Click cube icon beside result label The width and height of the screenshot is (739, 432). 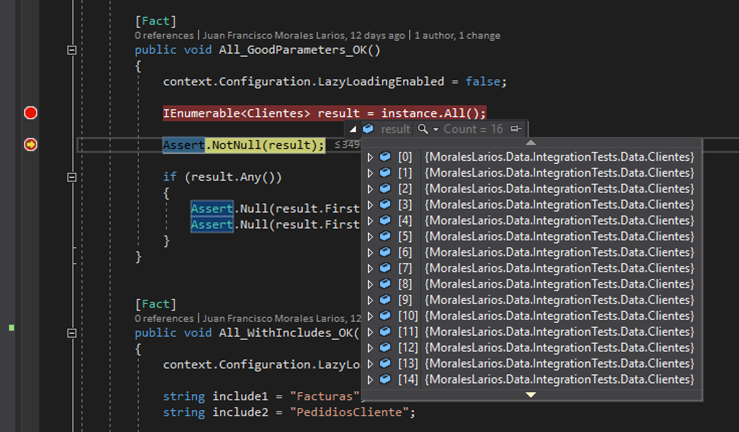tap(368, 128)
